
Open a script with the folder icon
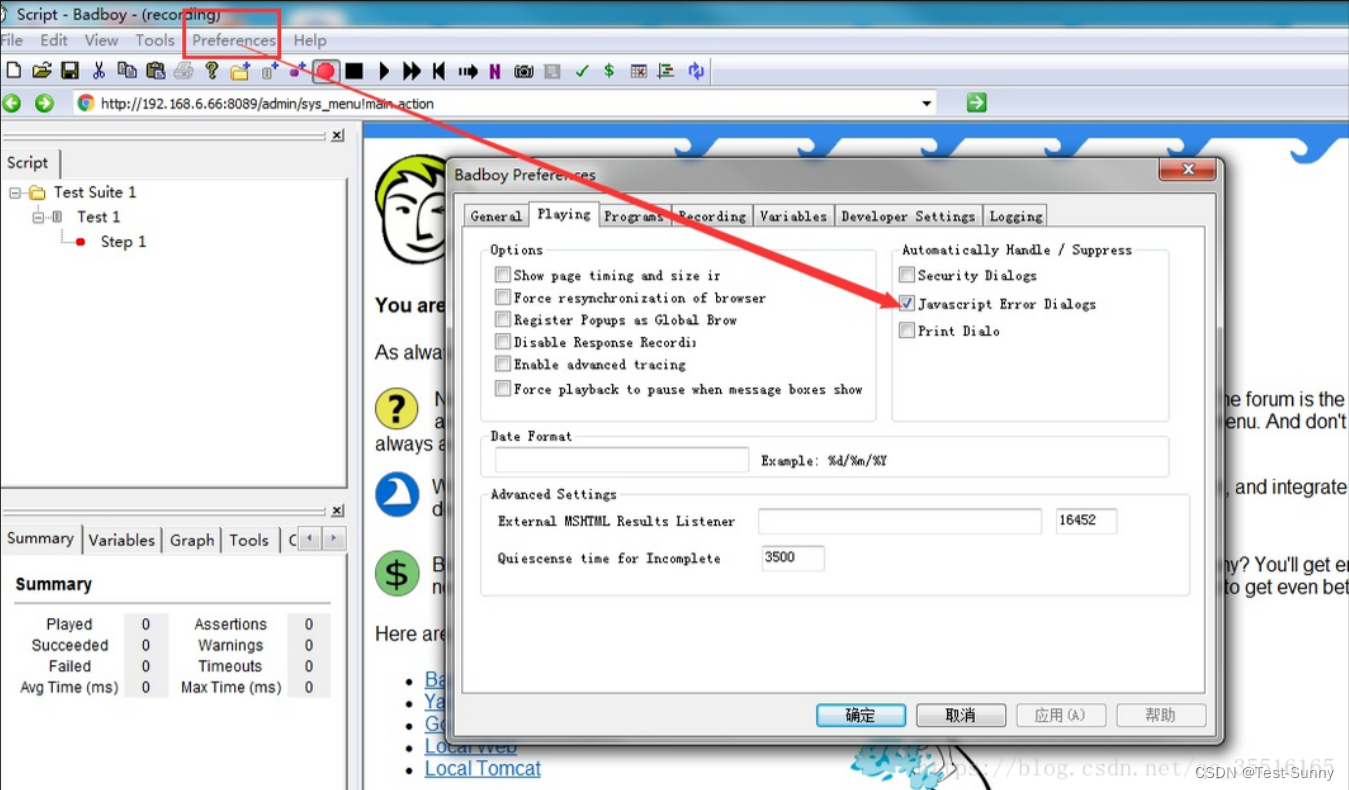pyautogui.click(x=41, y=71)
